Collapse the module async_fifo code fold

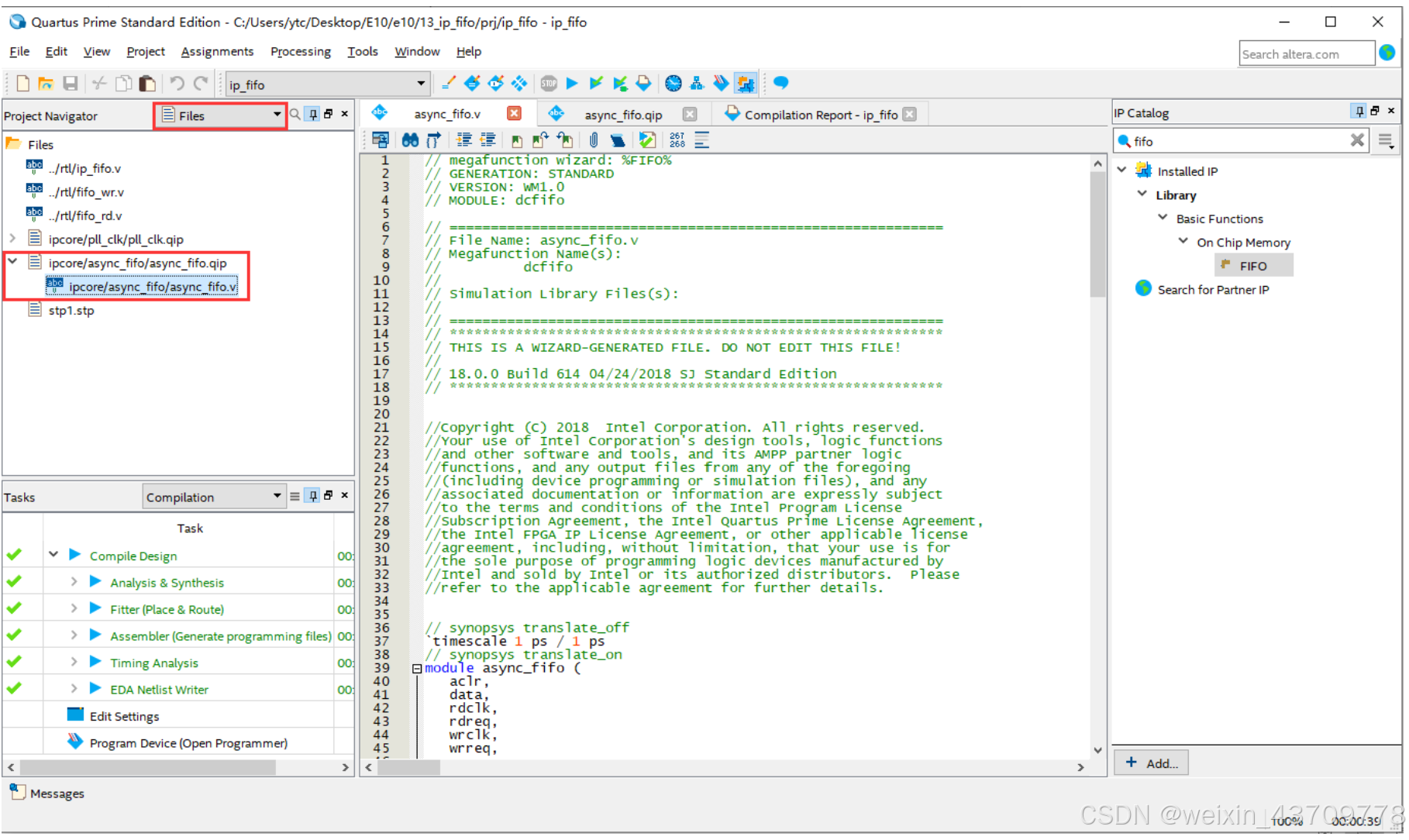tap(417, 668)
